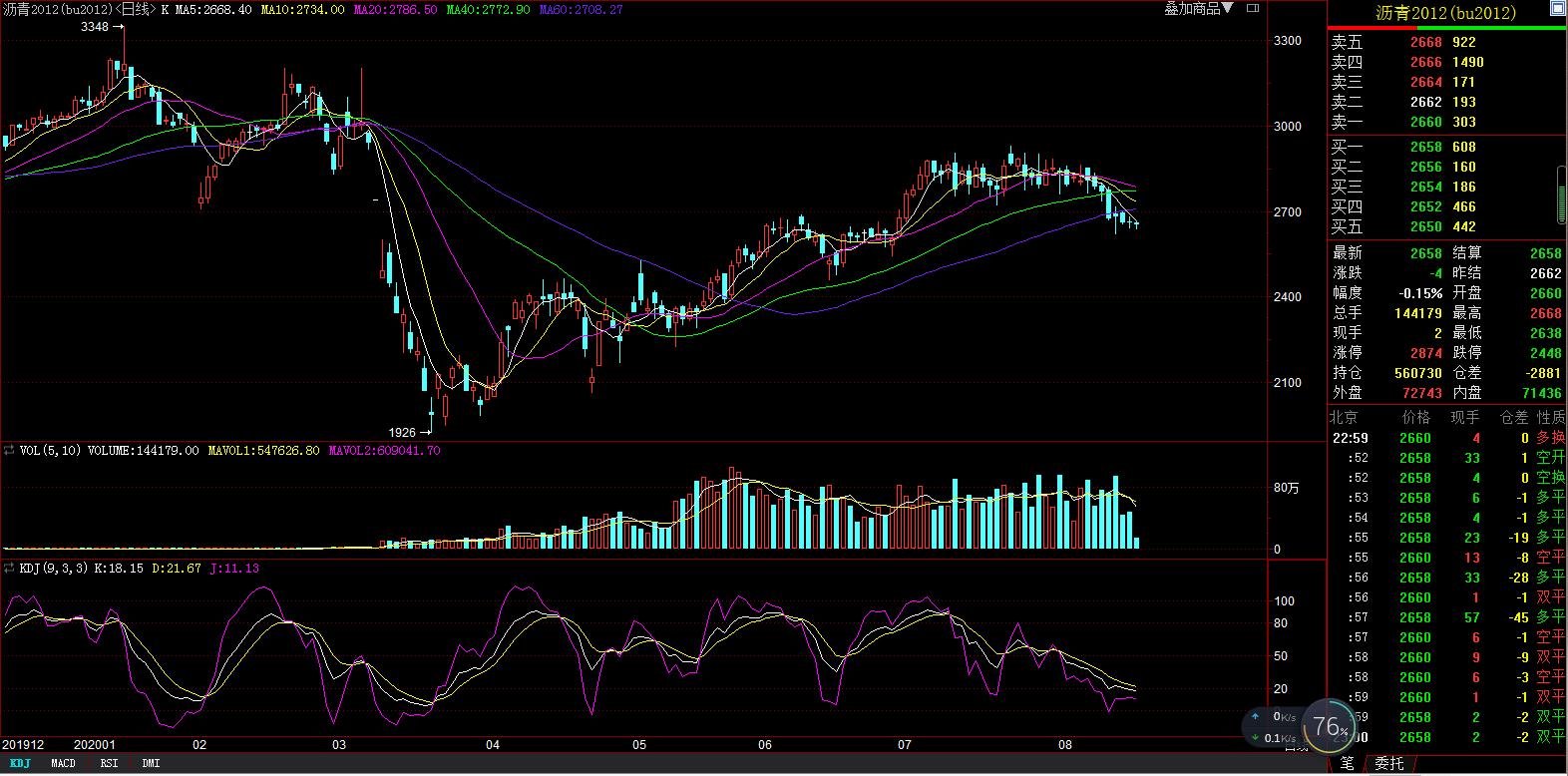This screenshot has width=1568, height=776.
Task: Click the 外盘 value 72743
Action: [1422, 393]
